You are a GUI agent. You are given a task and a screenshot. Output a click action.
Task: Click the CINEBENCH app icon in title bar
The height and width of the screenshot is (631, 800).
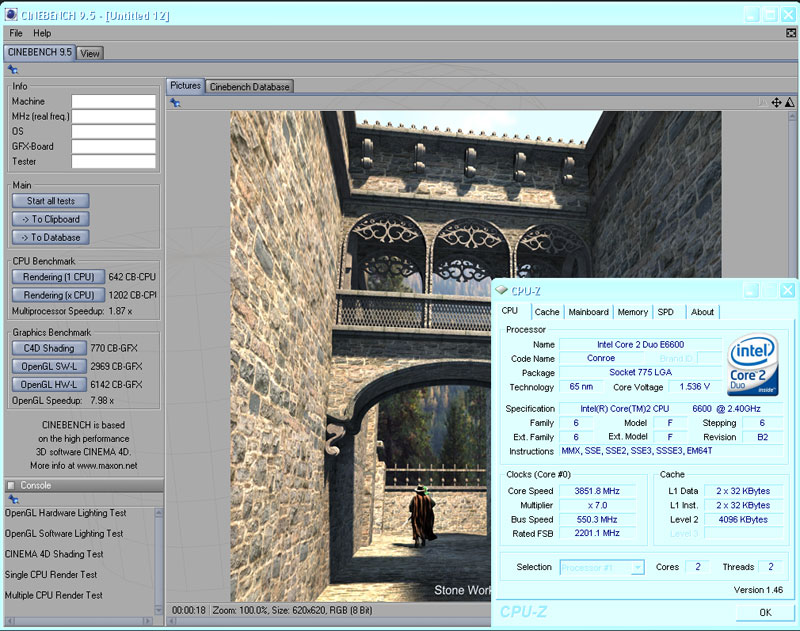pos(11,15)
